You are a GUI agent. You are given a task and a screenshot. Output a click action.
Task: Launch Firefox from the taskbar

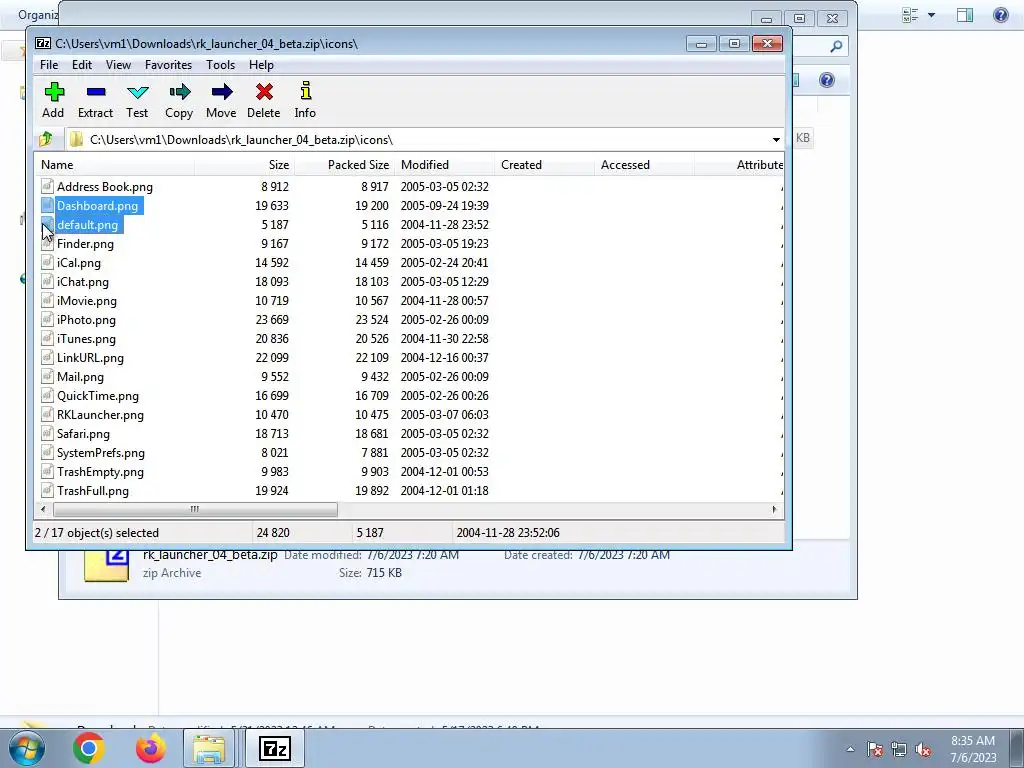pos(151,748)
